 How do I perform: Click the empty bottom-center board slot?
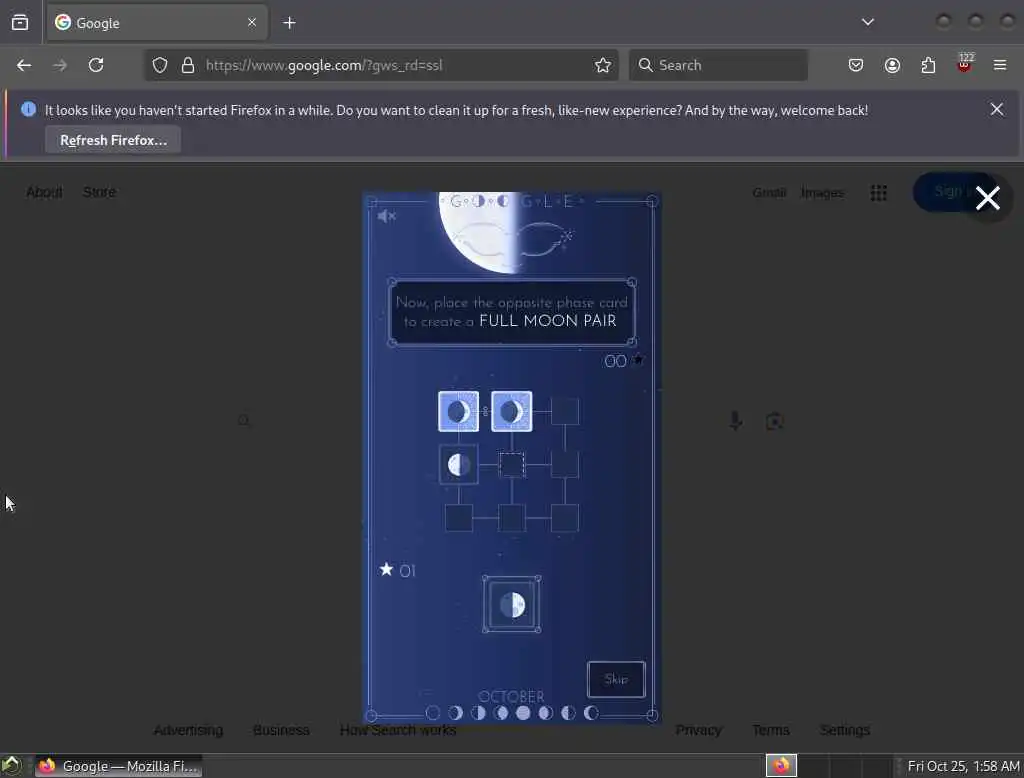point(511,518)
